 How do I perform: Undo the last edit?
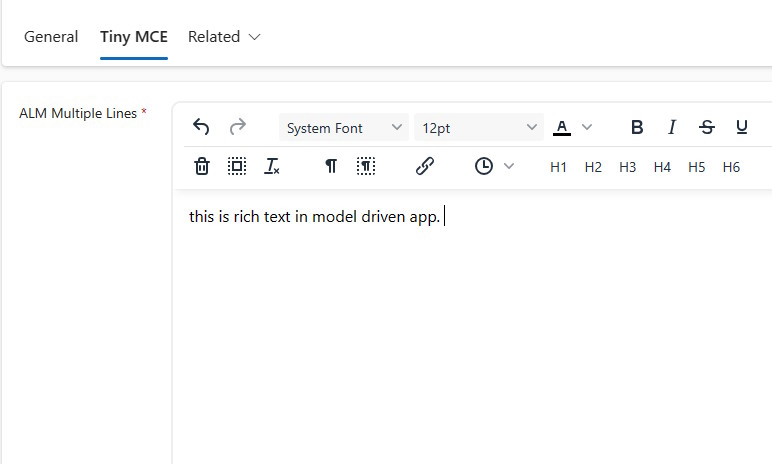[x=201, y=127]
